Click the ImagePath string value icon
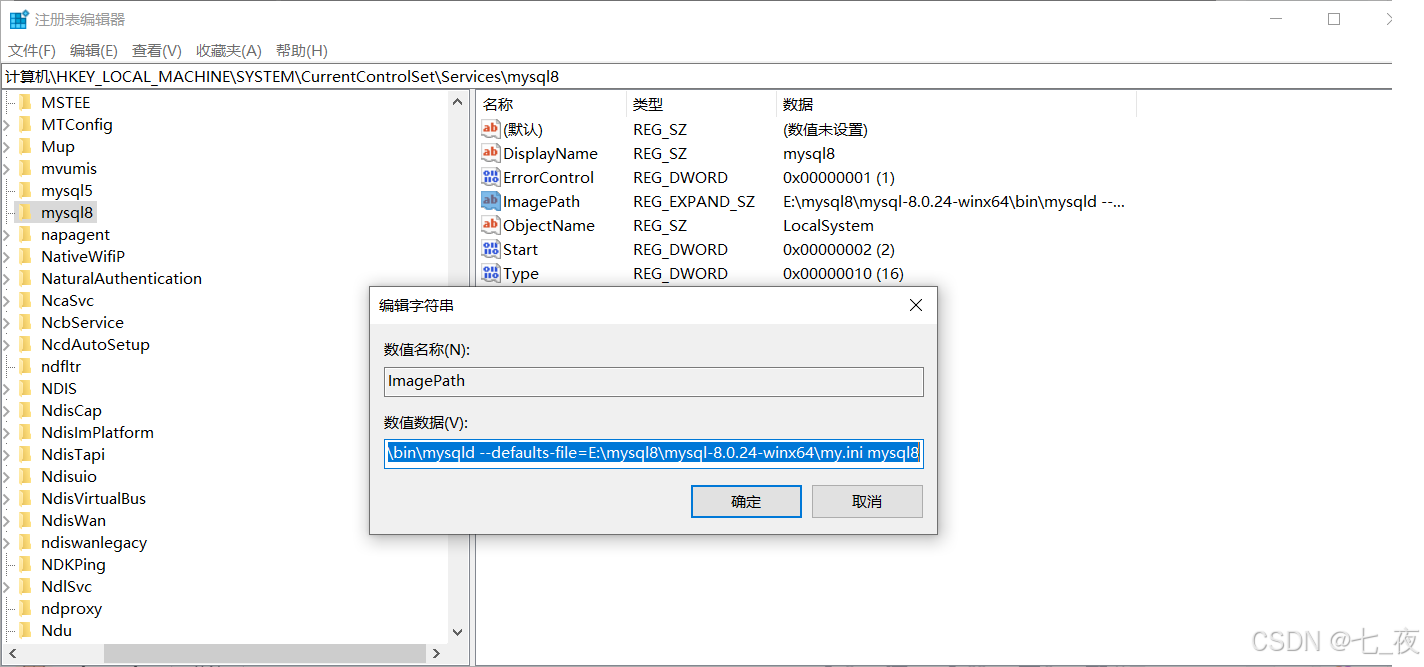The height and width of the screenshot is (667, 1424). point(490,201)
